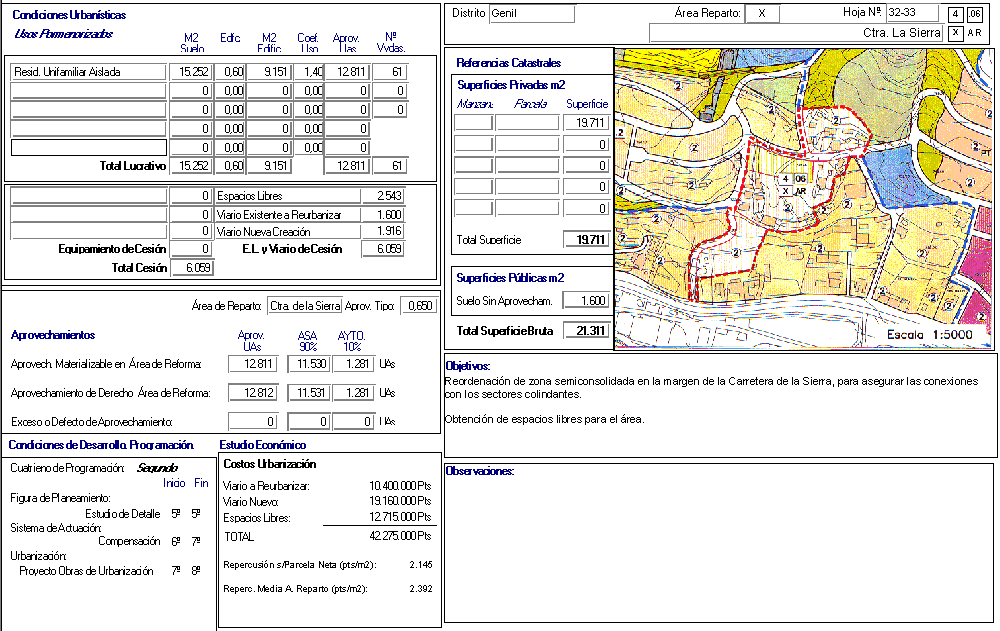Click the Distrito field containing Genil
This screenshot has height=631, width=1000.
532,14
